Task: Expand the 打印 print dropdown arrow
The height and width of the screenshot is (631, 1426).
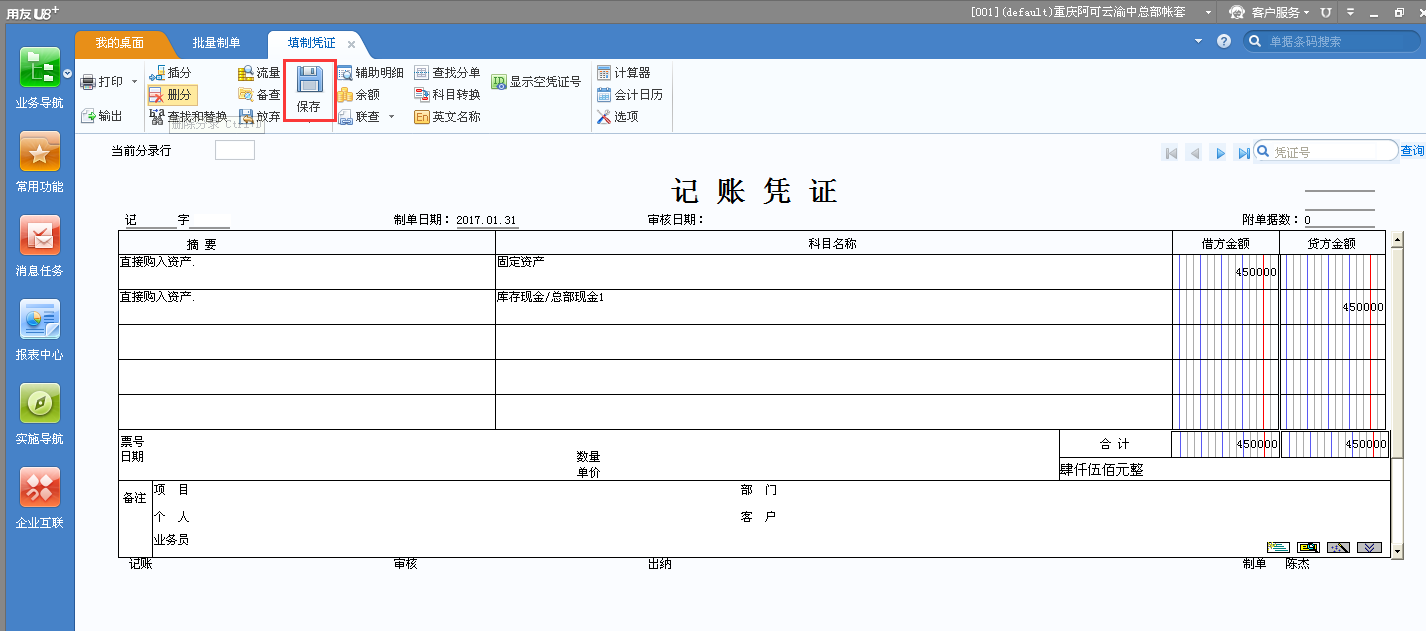Action: coord(132,82)
